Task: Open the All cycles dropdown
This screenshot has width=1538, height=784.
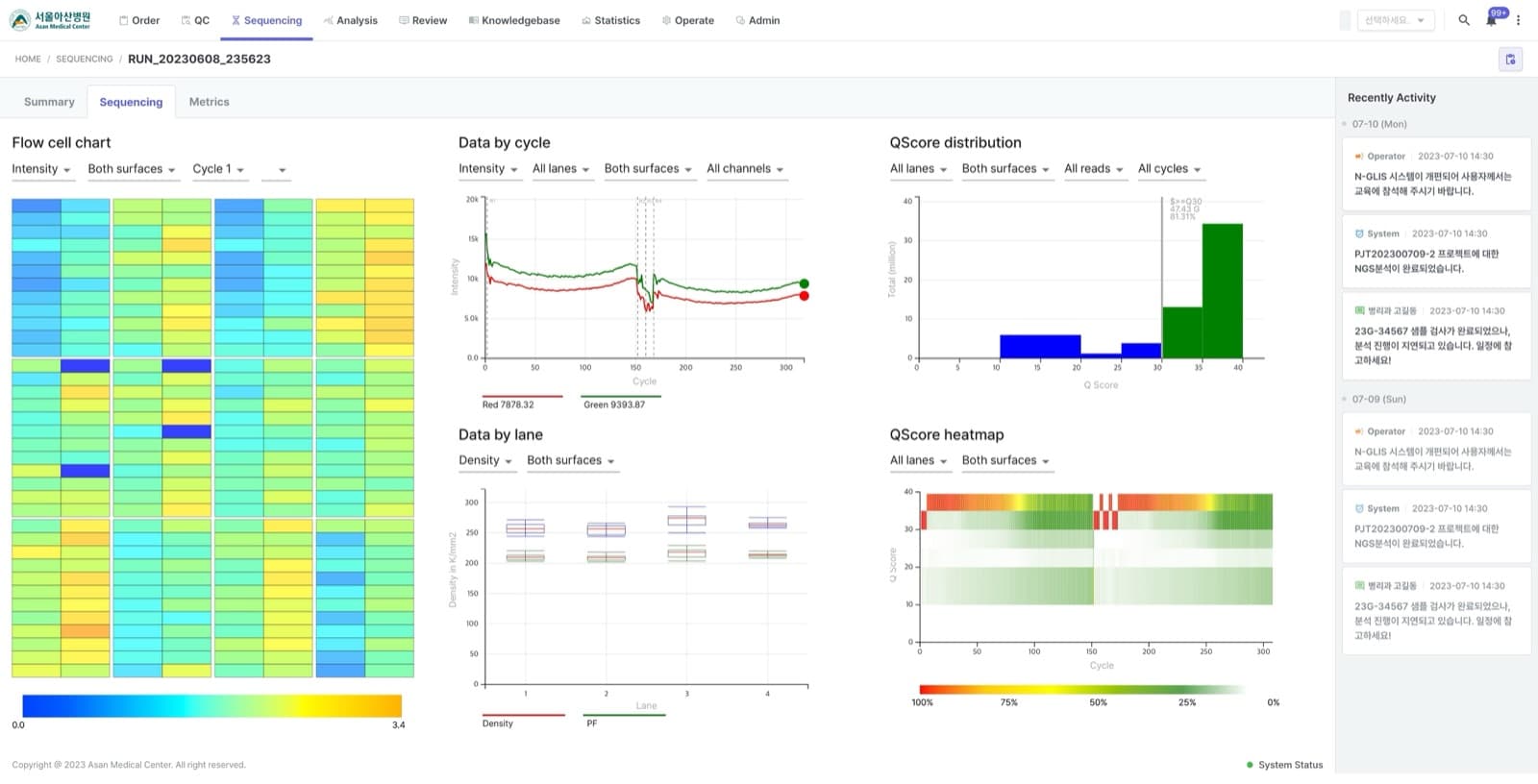Action: 1170,169
